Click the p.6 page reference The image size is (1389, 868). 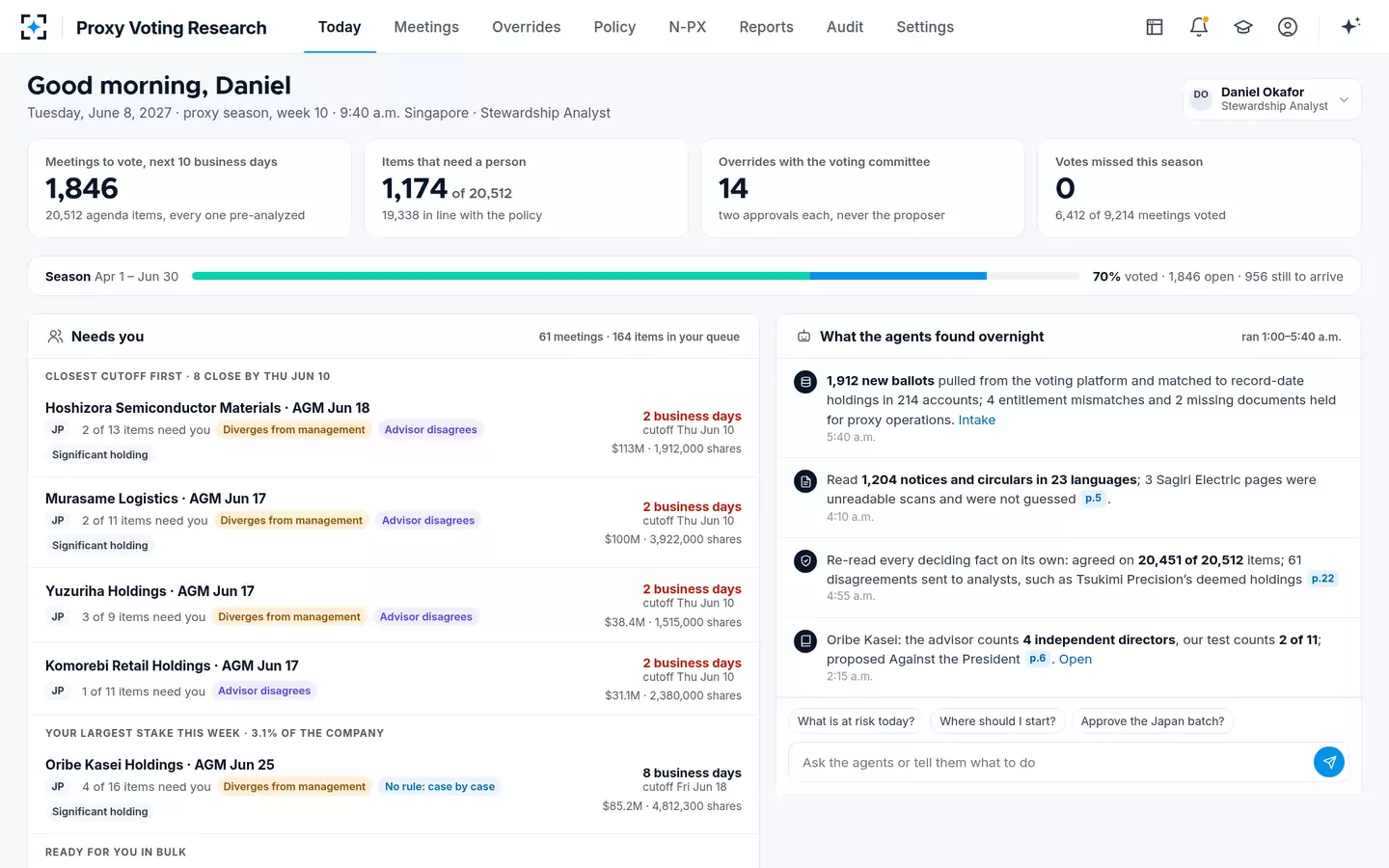click(x=1037, y=659)
